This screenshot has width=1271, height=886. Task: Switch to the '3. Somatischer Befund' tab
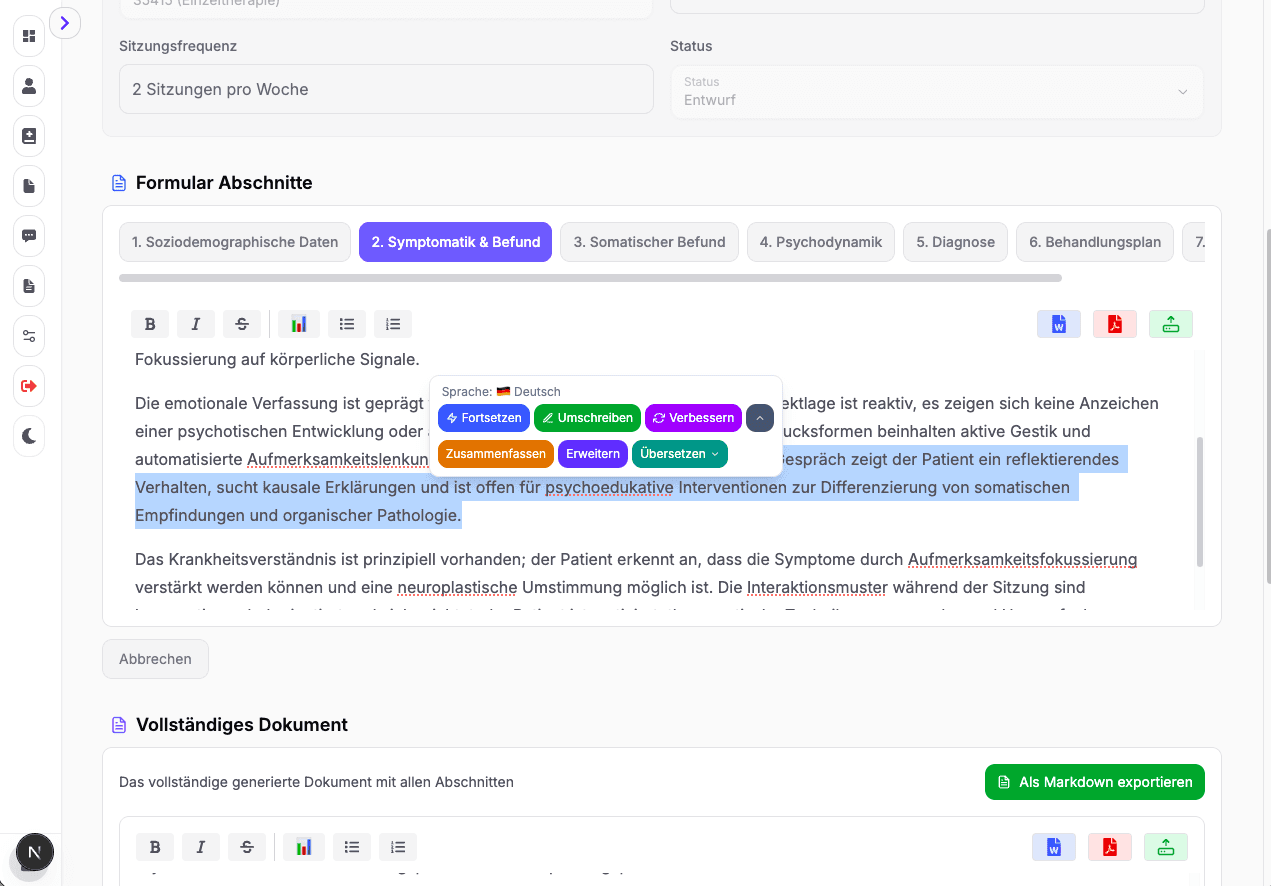[x=649, y=241]
